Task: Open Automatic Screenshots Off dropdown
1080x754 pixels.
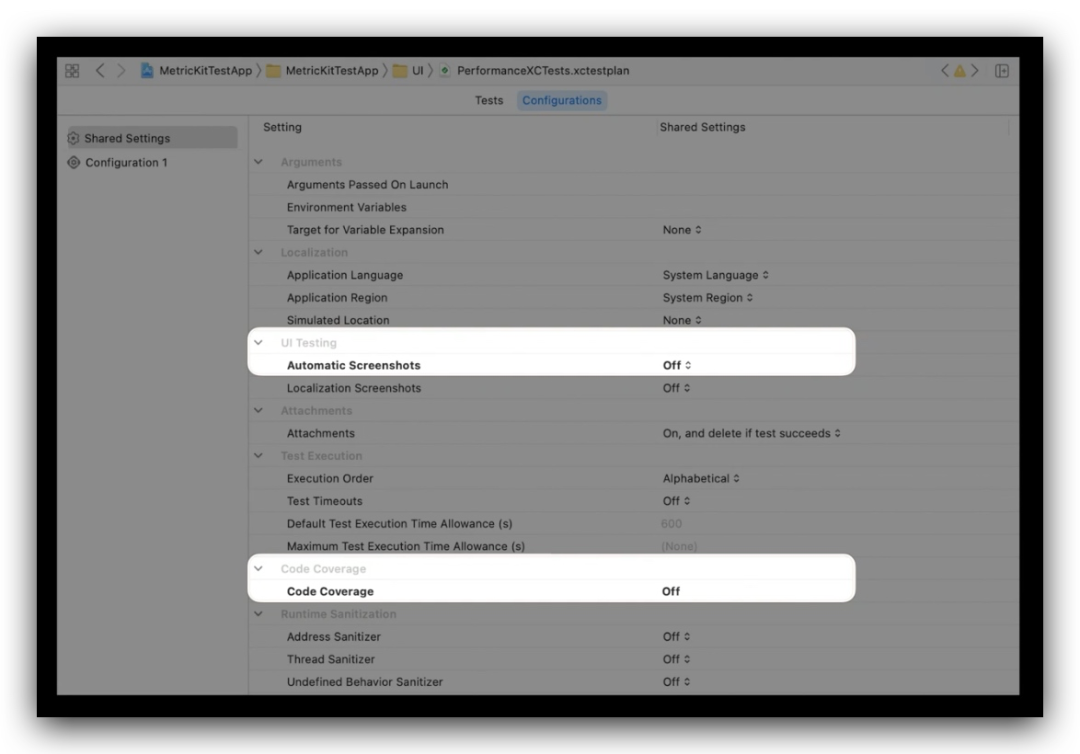Action: pyautogui.click(x=677, y=366)
